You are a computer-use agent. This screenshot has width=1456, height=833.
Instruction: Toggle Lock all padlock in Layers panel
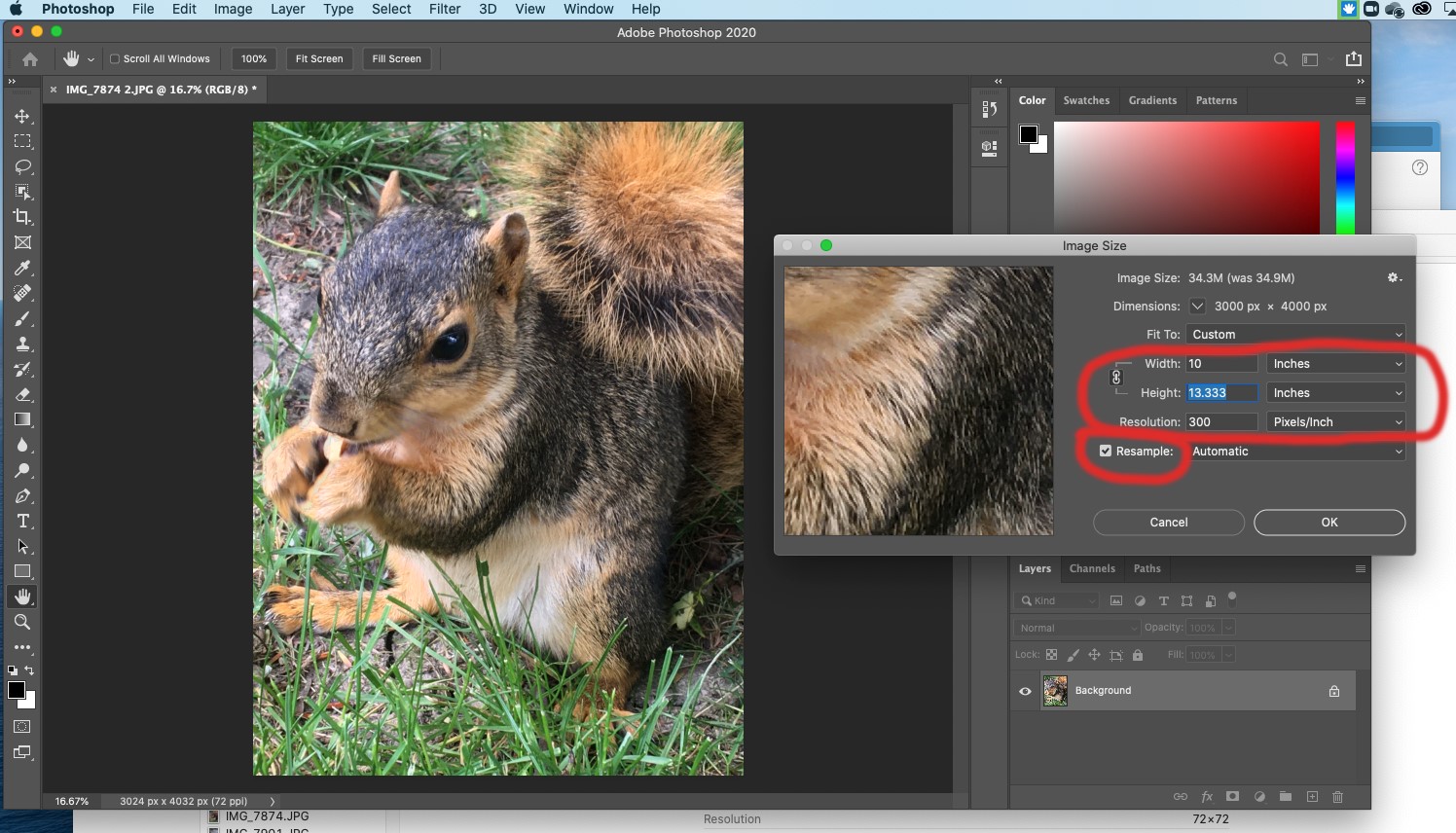[x=1138, y=655]
